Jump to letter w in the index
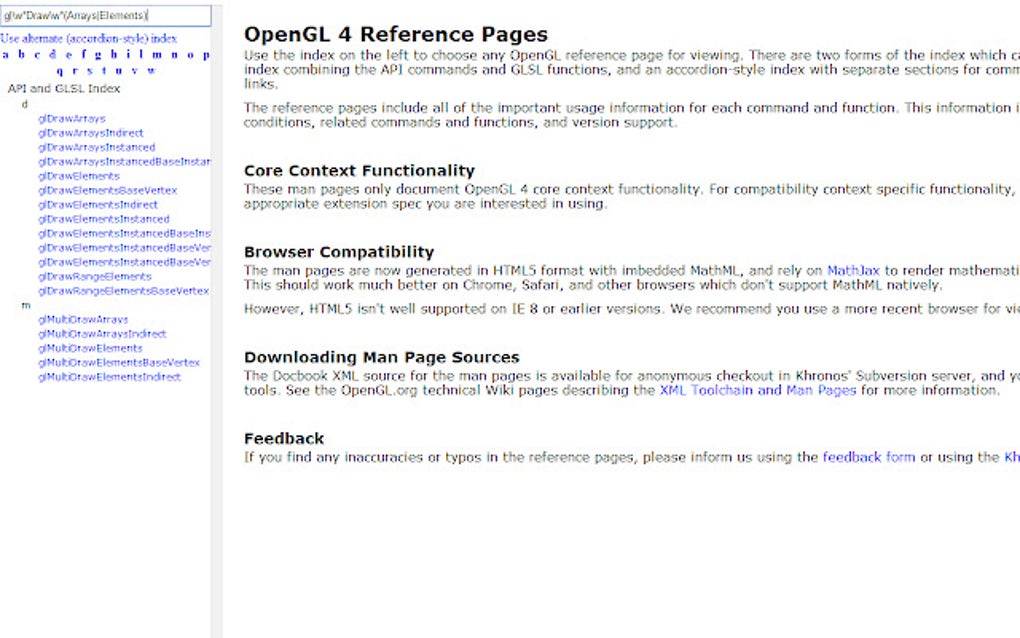1020x638 pixels. [x=151, y=70]
